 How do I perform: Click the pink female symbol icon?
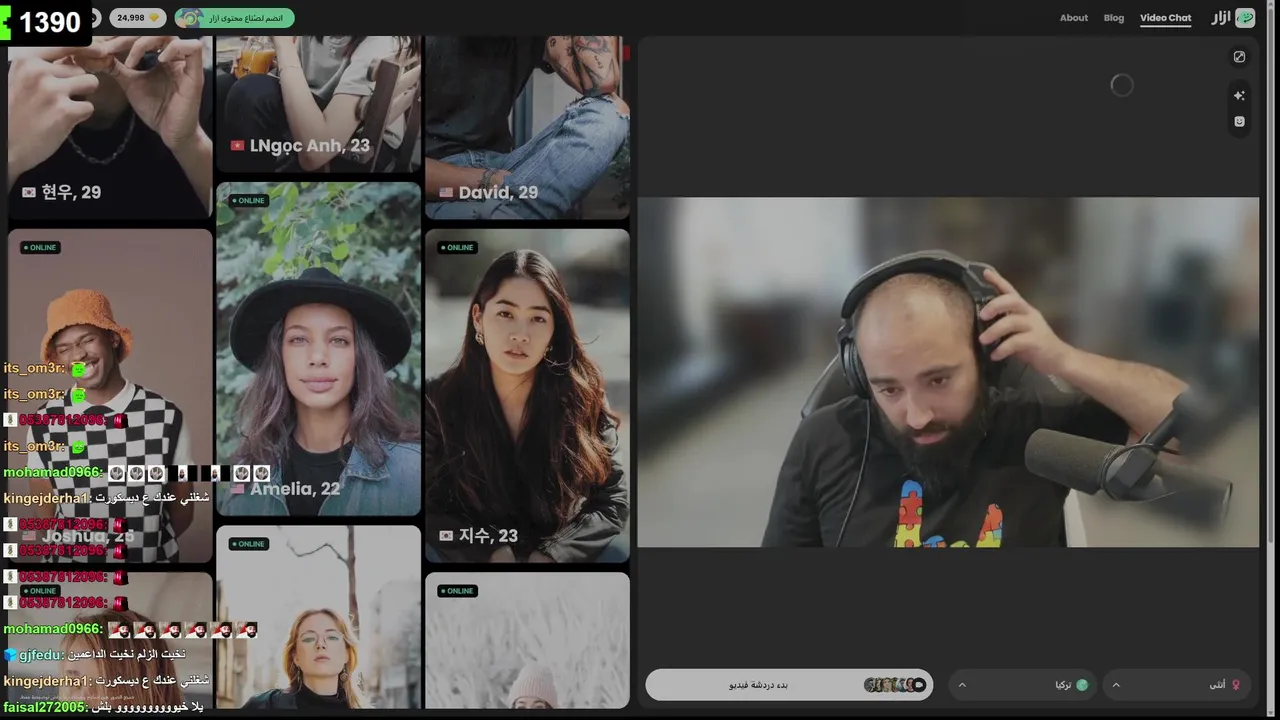(1236, 685)
